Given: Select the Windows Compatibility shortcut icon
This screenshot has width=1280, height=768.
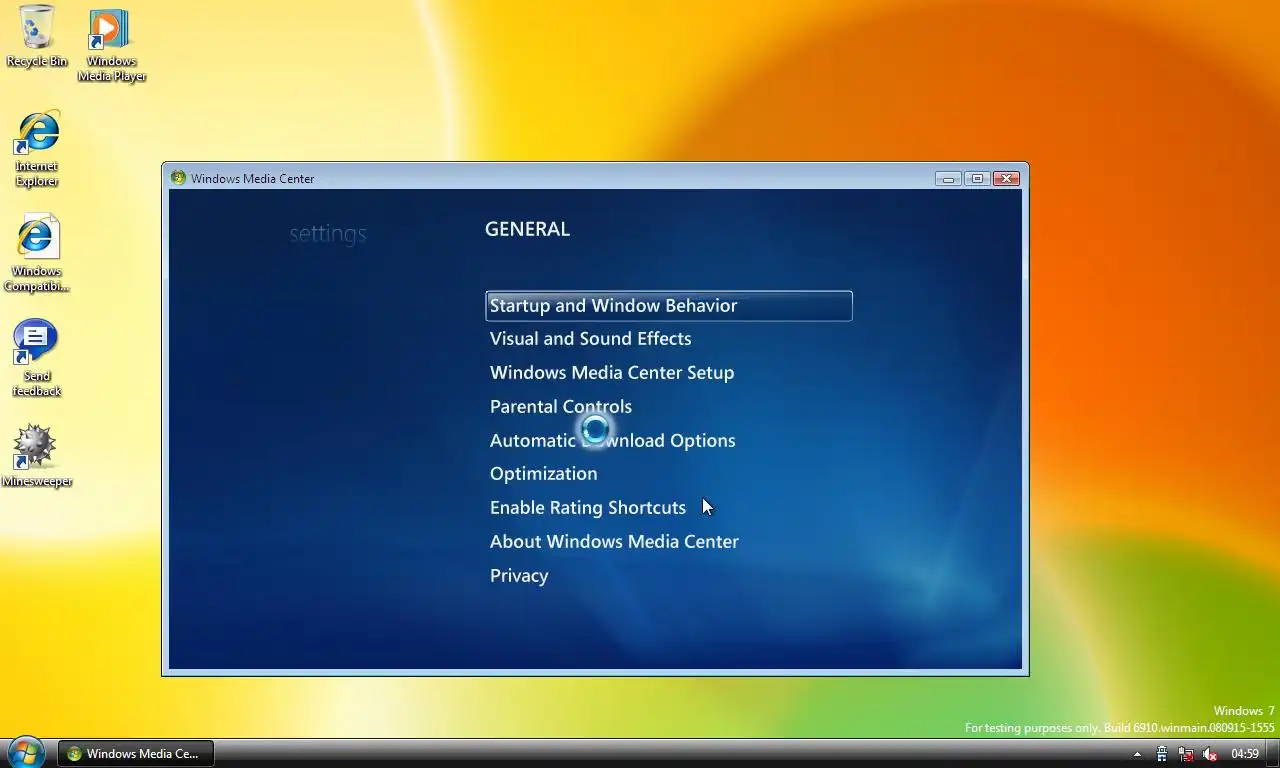Looking at the screenshot, I should [37, 254].
